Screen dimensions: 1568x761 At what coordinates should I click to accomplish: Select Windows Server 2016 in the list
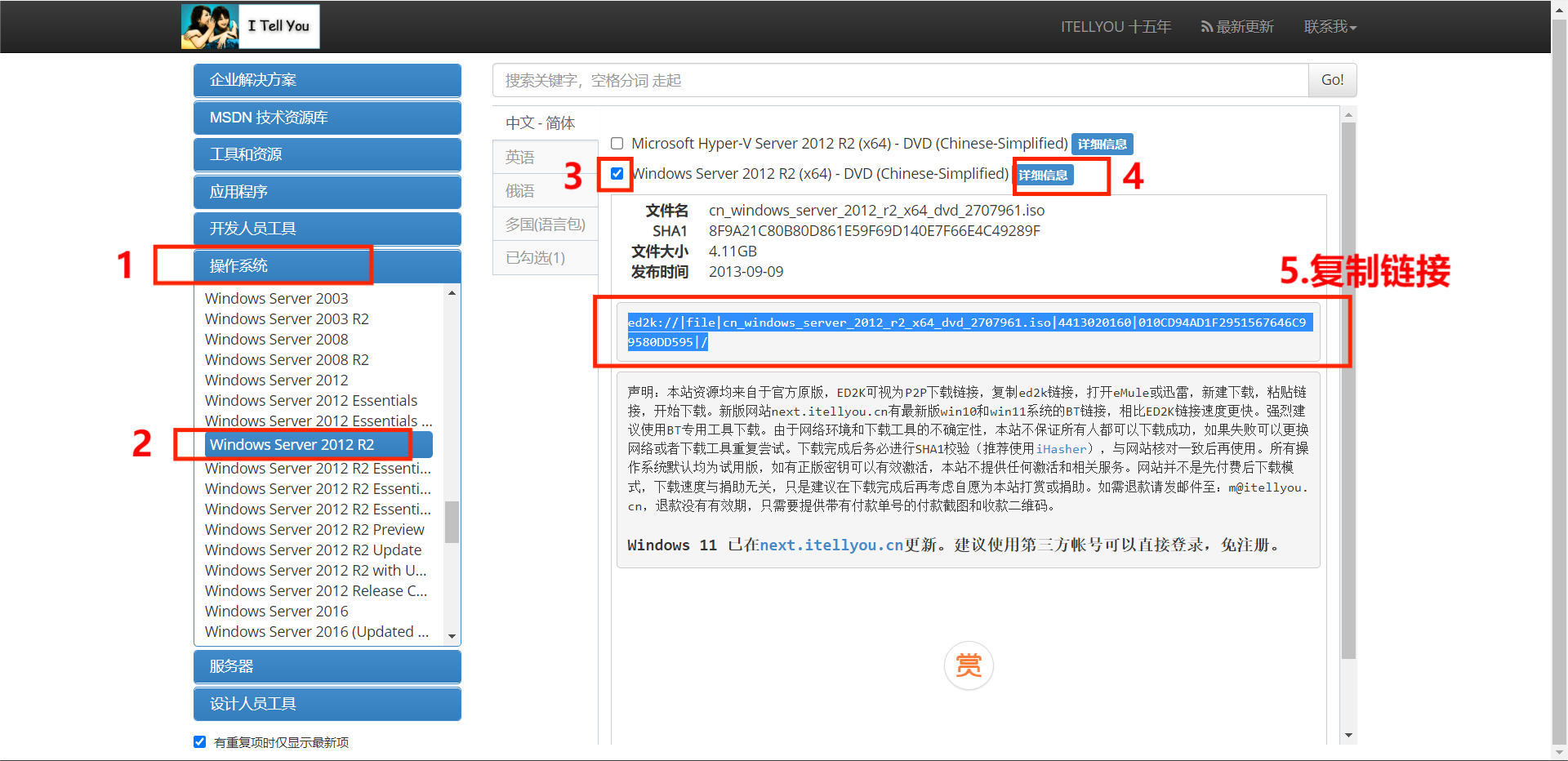tap(277, 611)
